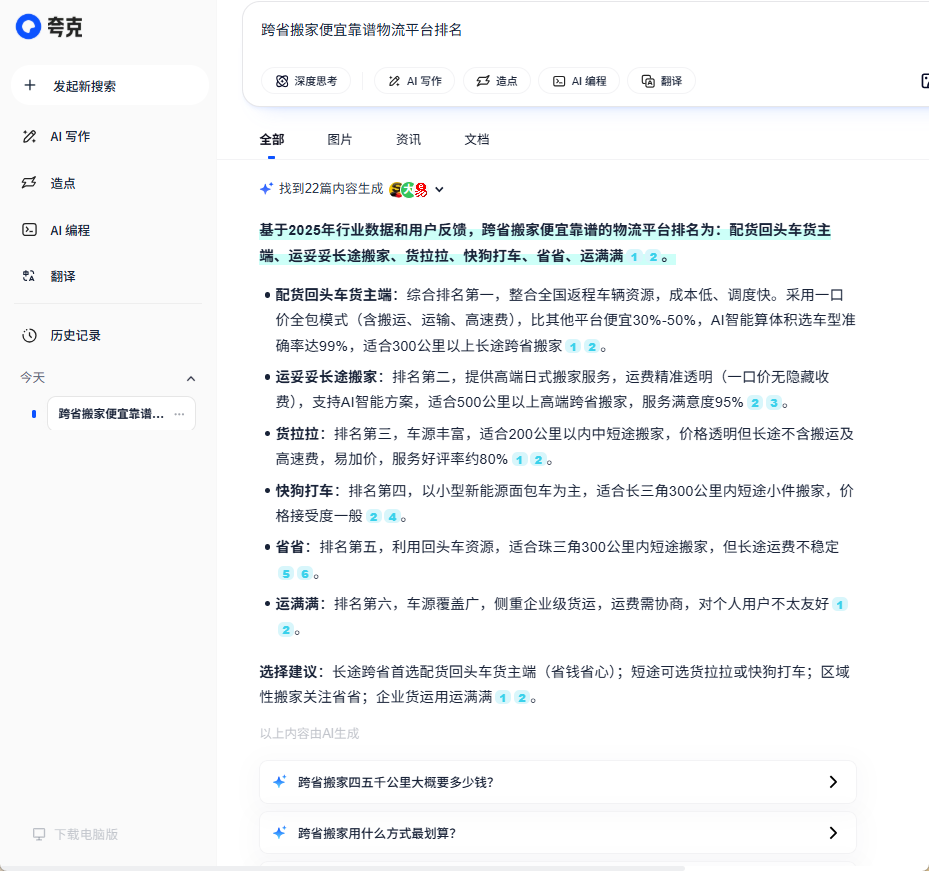Click the 发起新搜索 button

tap(110, 85)
